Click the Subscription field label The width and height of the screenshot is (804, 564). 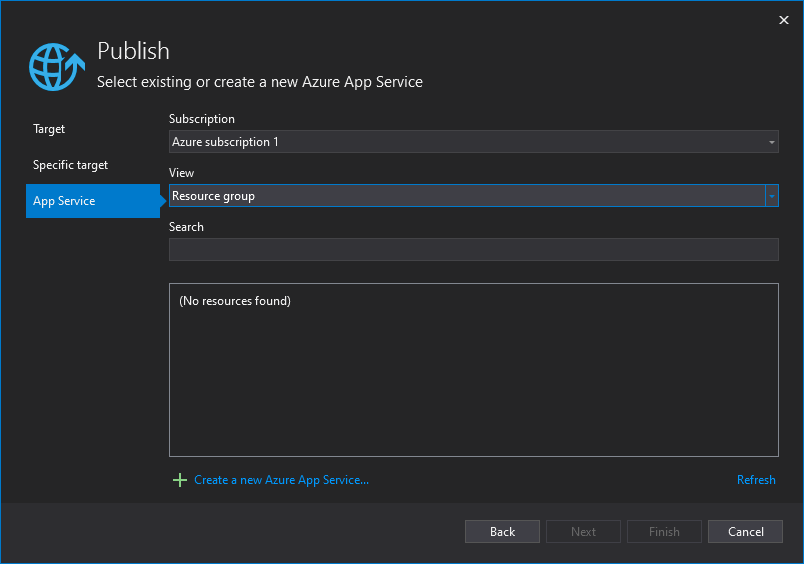(x=202, y=119)
